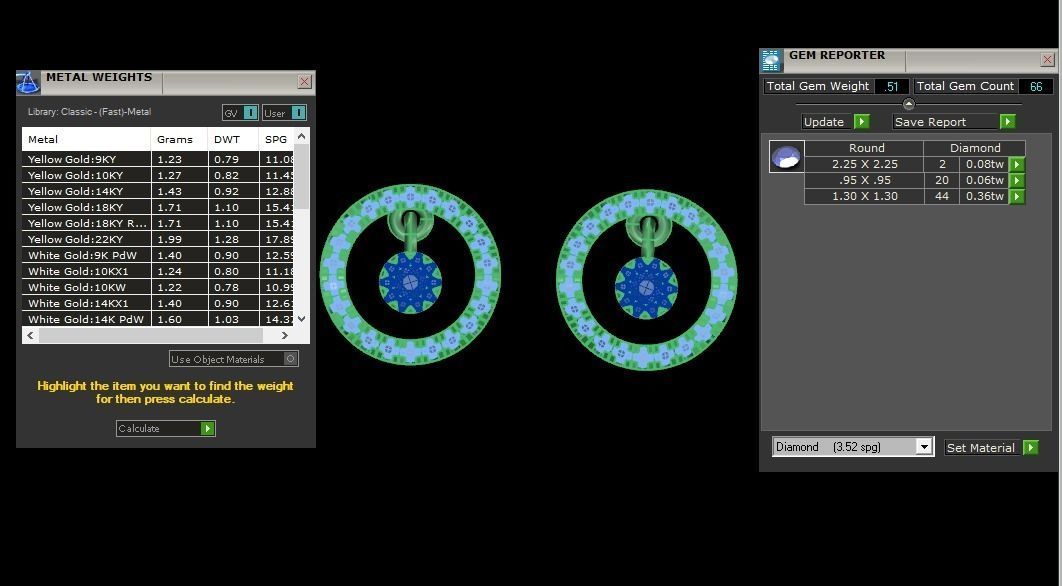This screenshot has height=586, width=1062.
Task: Click the Round shape column header
Action: tap(864, 148)
